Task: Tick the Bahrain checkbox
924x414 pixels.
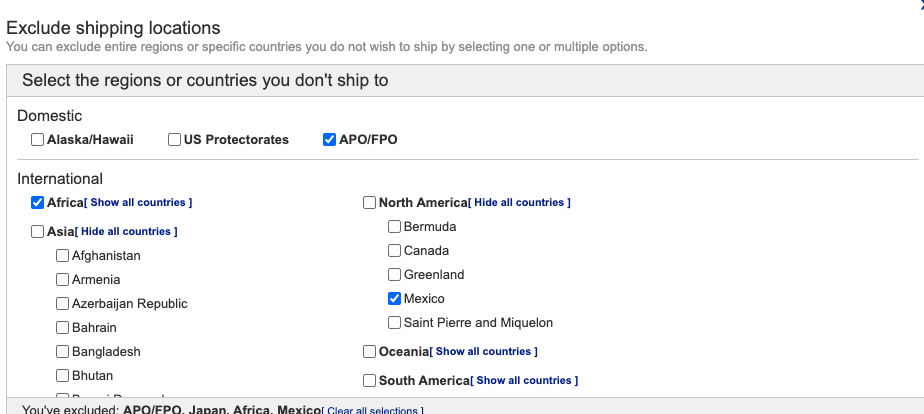Action: (x=62, y=328)
